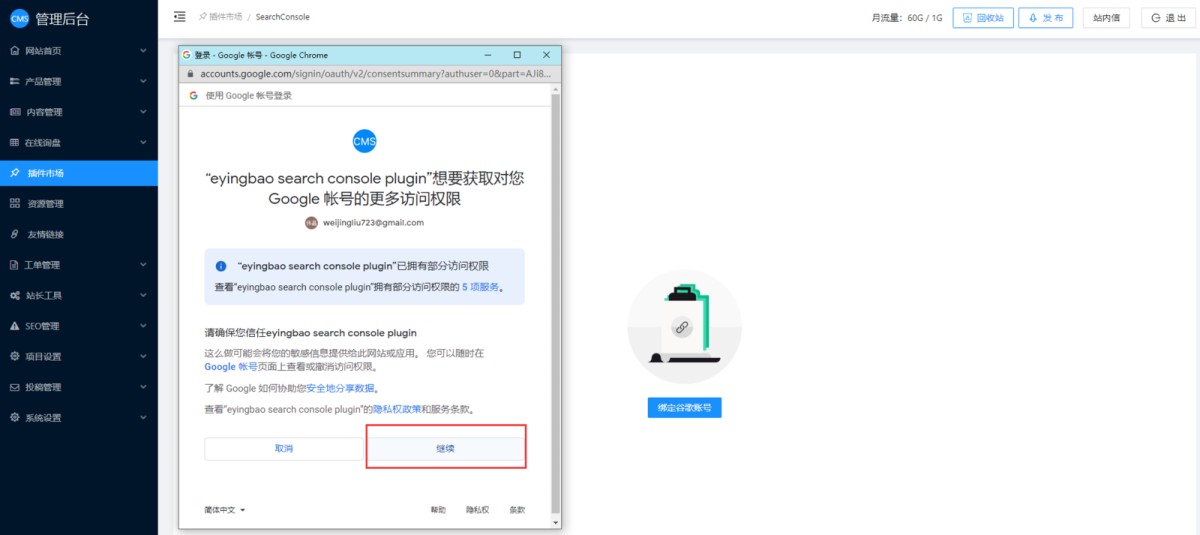The height and width of the screenshot is (535, 1200).
Task: Click the round CMS app logo in consent dialog
Action: pos(365,141)
